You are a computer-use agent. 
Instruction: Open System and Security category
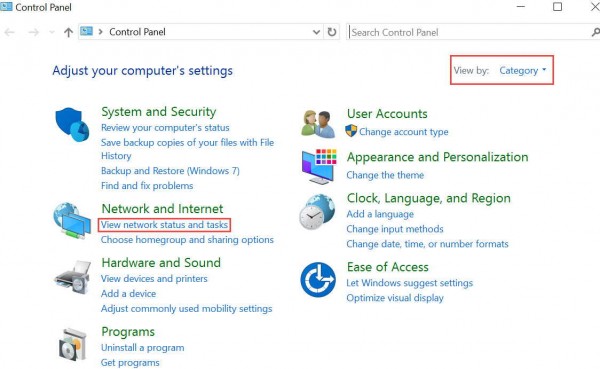point(158,112)
